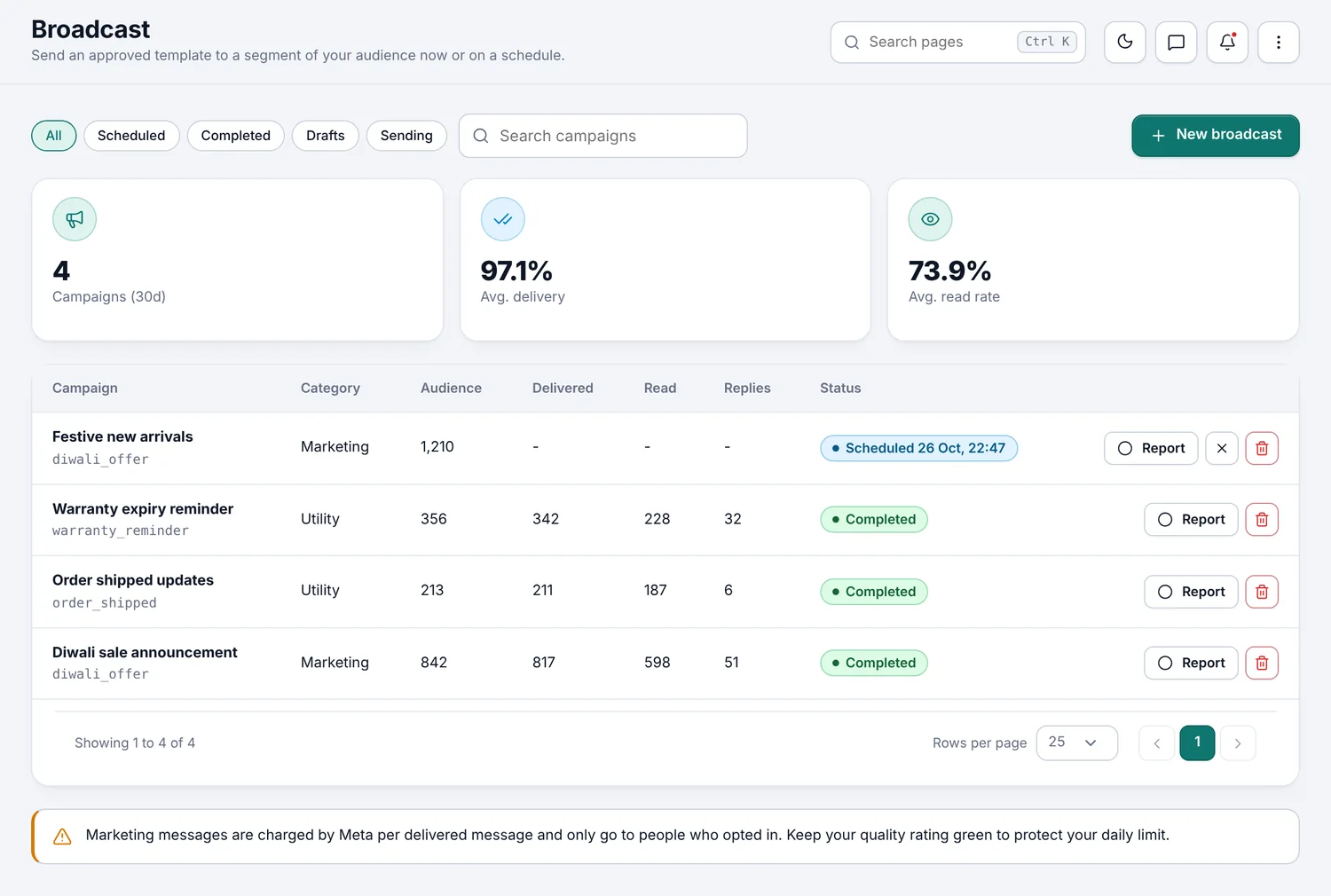
Task: Click the audience value 1,210
Action: coord(437,447)
